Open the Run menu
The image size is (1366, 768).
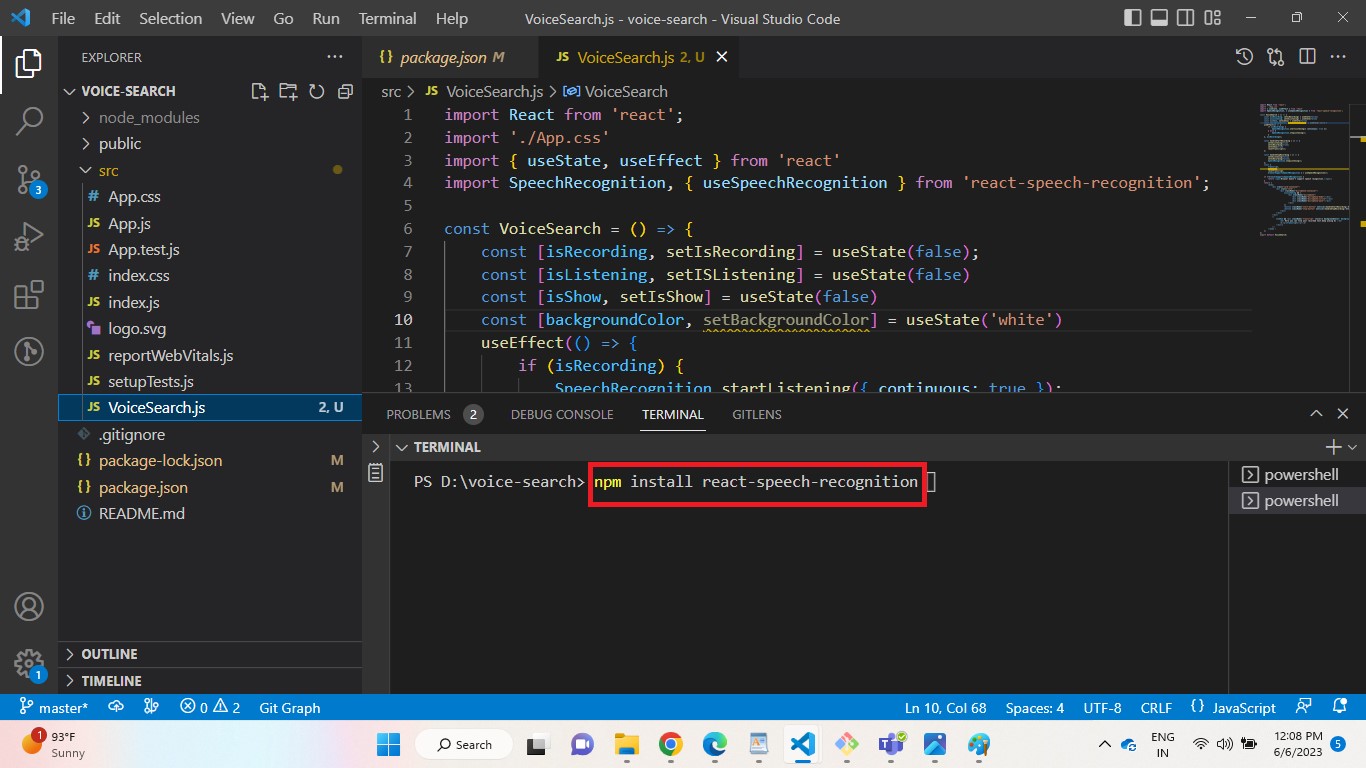(326, 18)
